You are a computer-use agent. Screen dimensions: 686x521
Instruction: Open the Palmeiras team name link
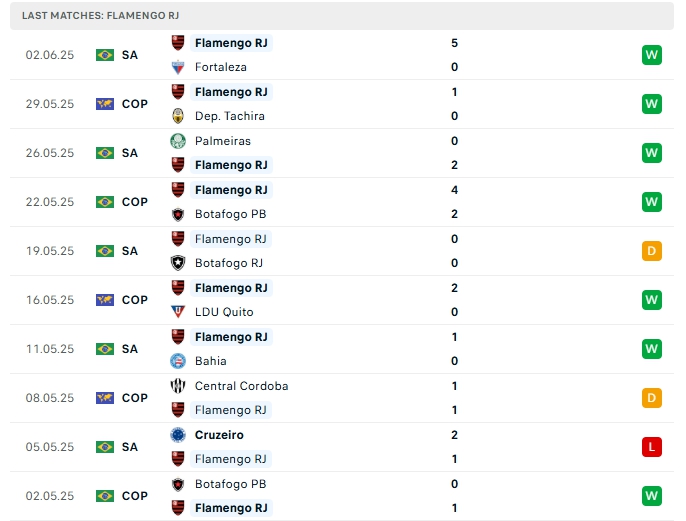(223, 141)
